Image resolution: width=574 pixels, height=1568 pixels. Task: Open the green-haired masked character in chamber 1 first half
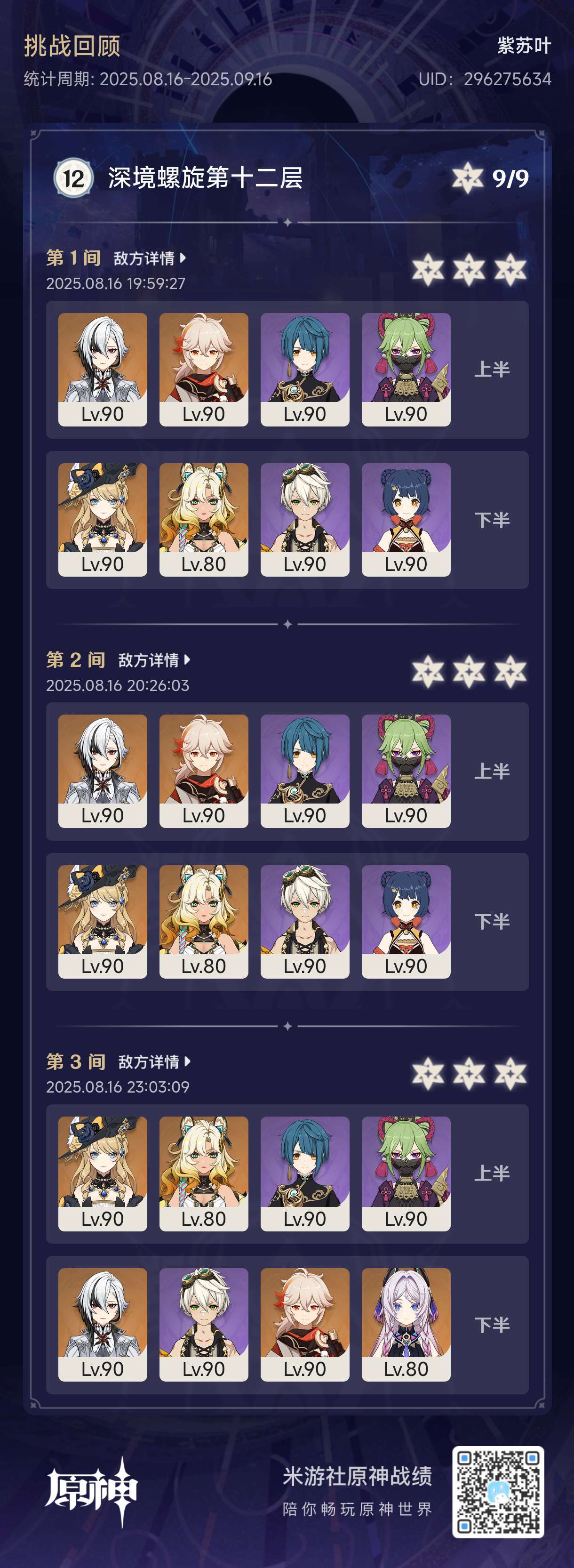click(x=406, y=370)
